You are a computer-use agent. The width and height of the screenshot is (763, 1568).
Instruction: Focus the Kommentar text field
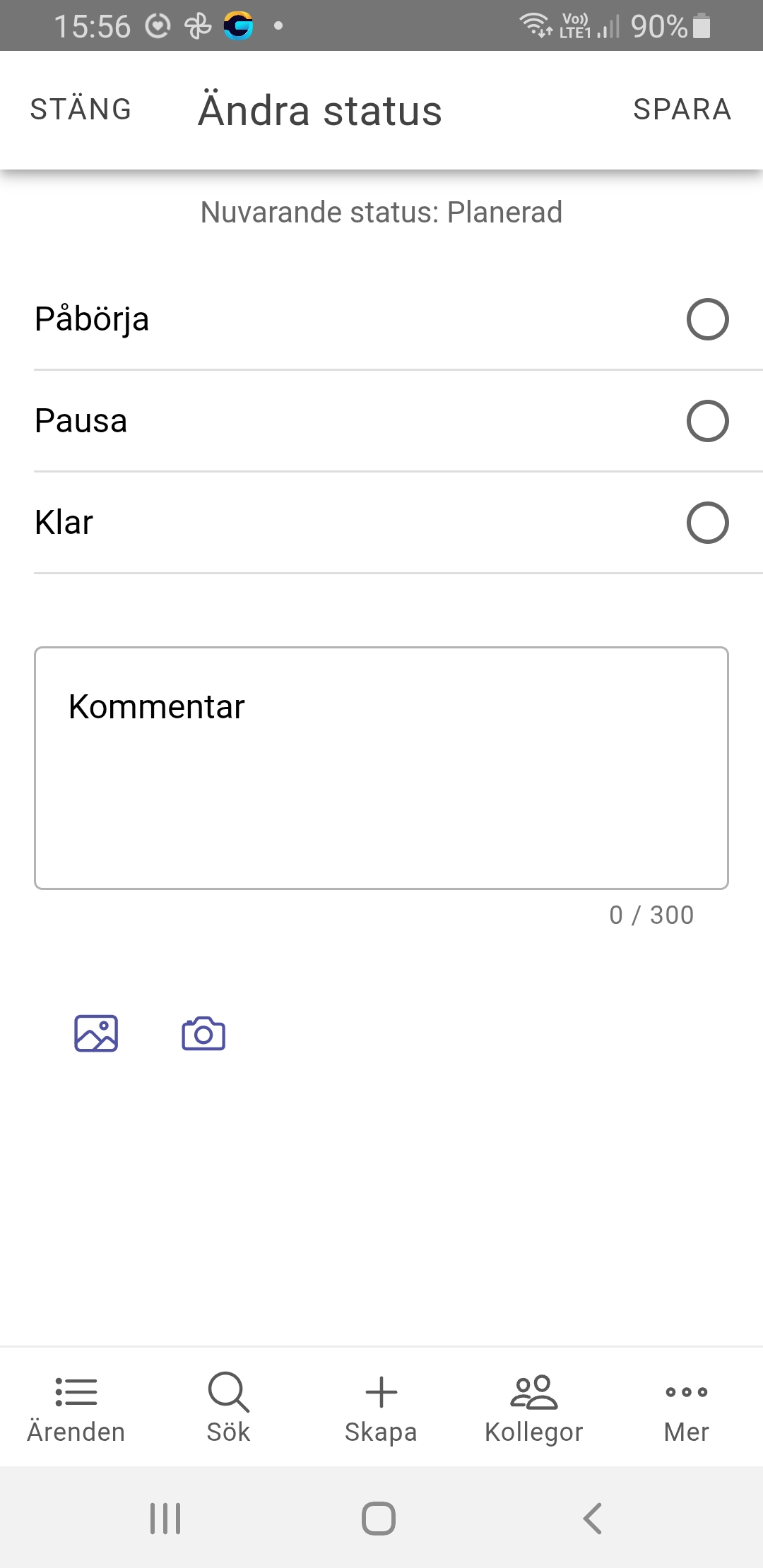381,768
